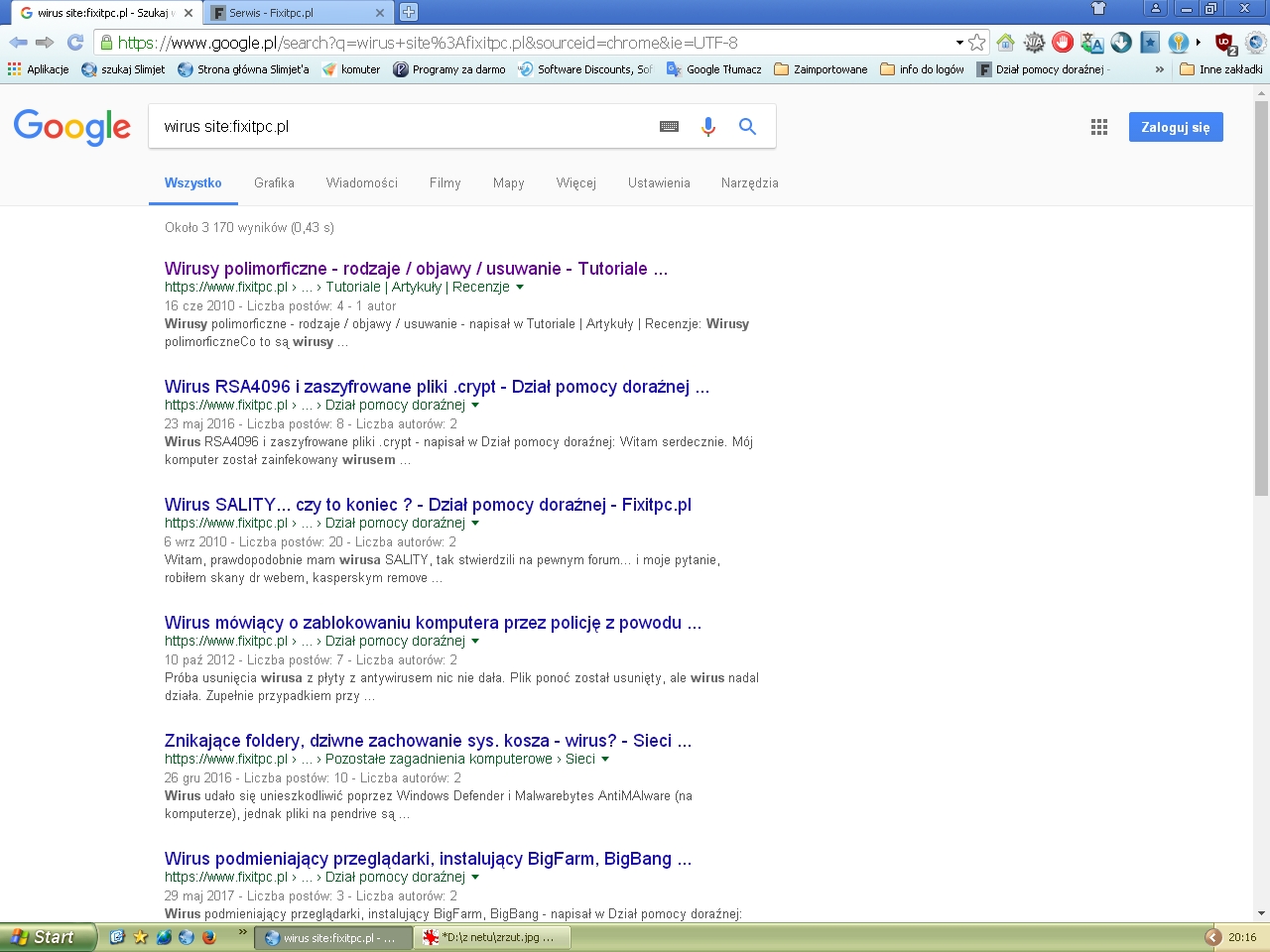Viewport: 1270px width, 952px height.
Task: Open dropdown arrow next to 'Znikające foldery' result URL
Action: [605, 760]
